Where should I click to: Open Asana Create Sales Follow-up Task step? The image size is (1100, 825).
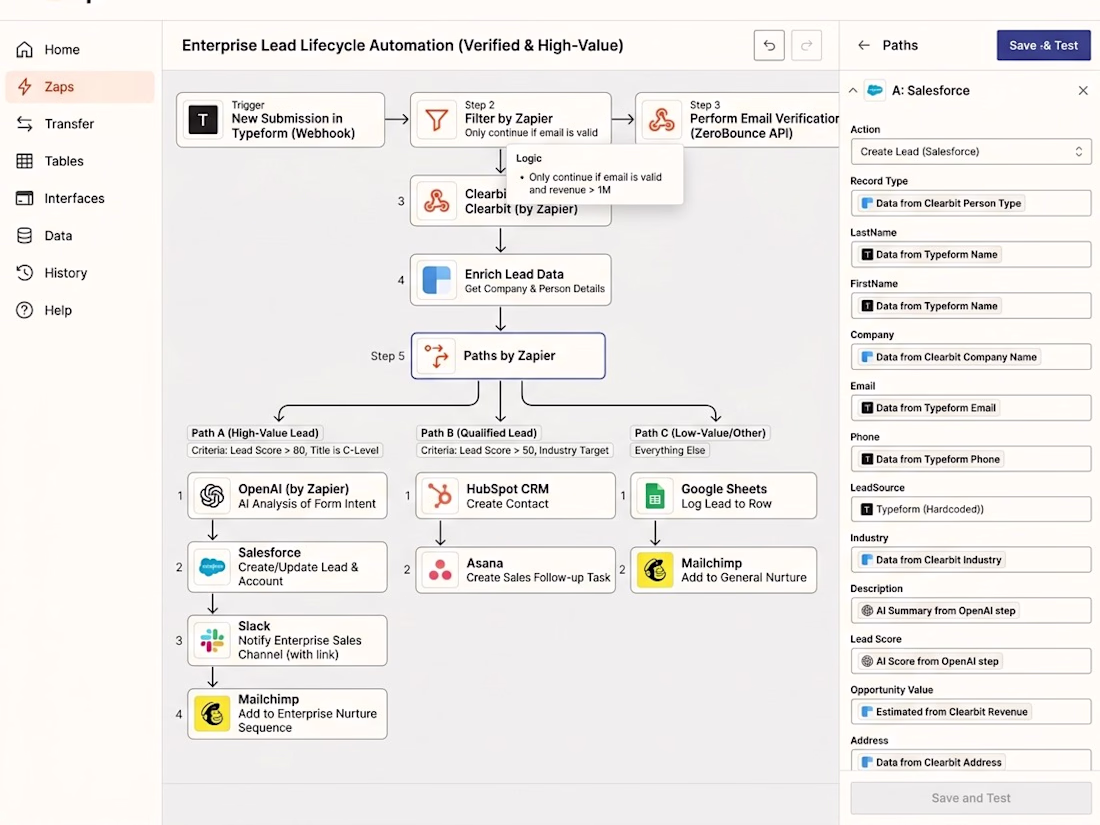tap(516, 570)
